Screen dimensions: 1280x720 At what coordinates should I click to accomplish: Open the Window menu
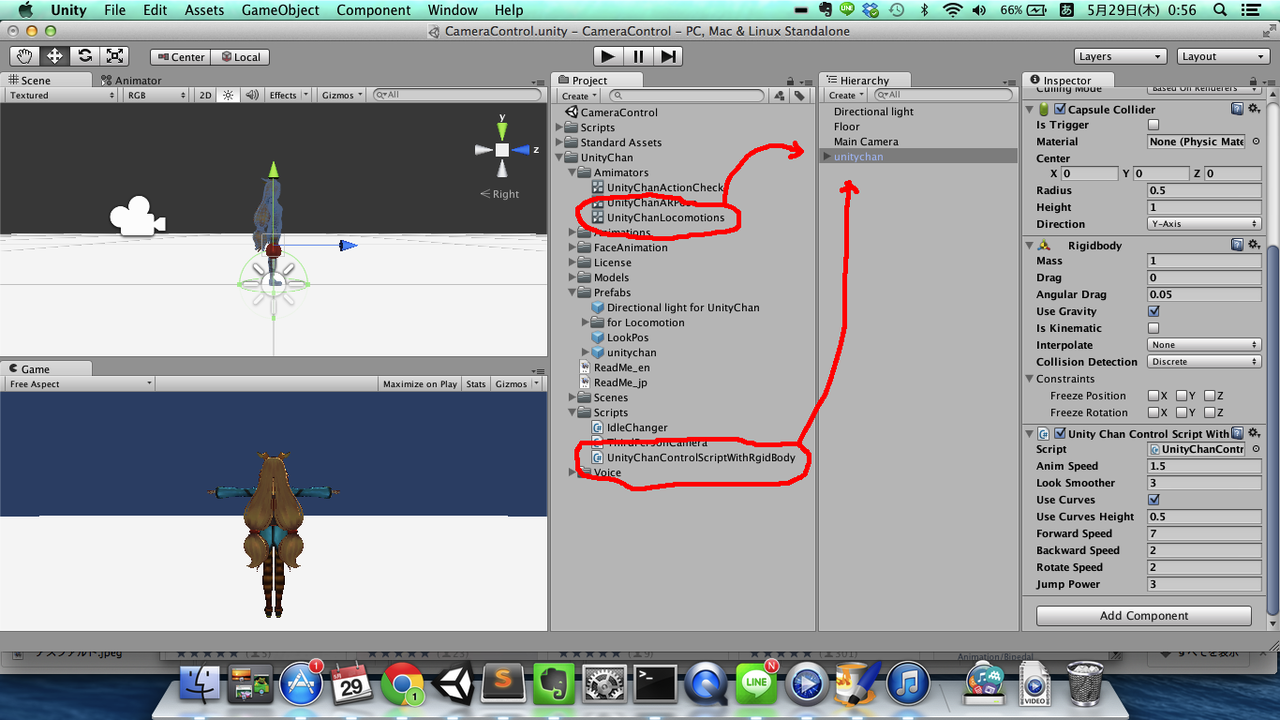click(452, 10)
